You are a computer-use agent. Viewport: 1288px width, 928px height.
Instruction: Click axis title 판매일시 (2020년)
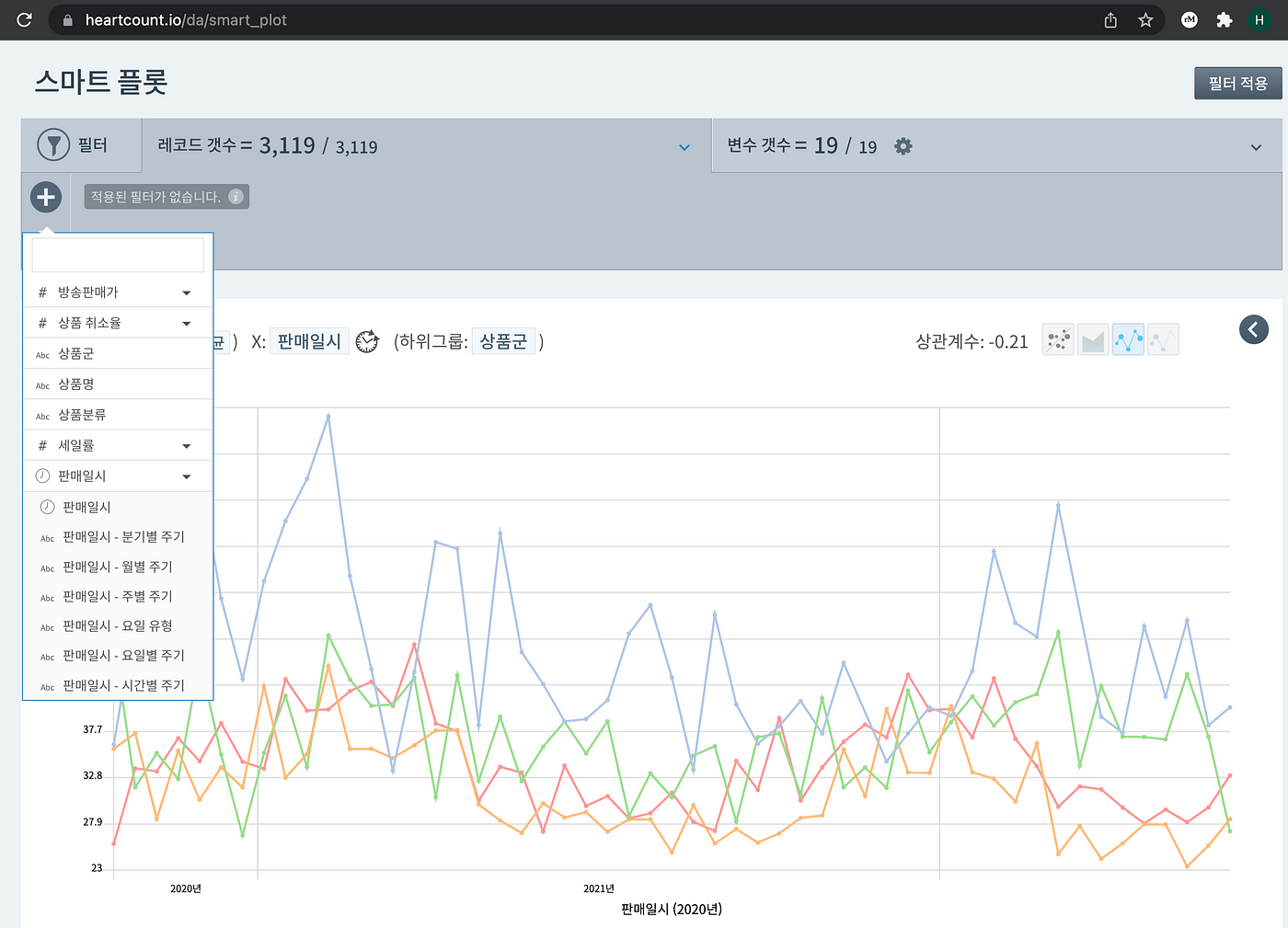[x=672, y=909]
